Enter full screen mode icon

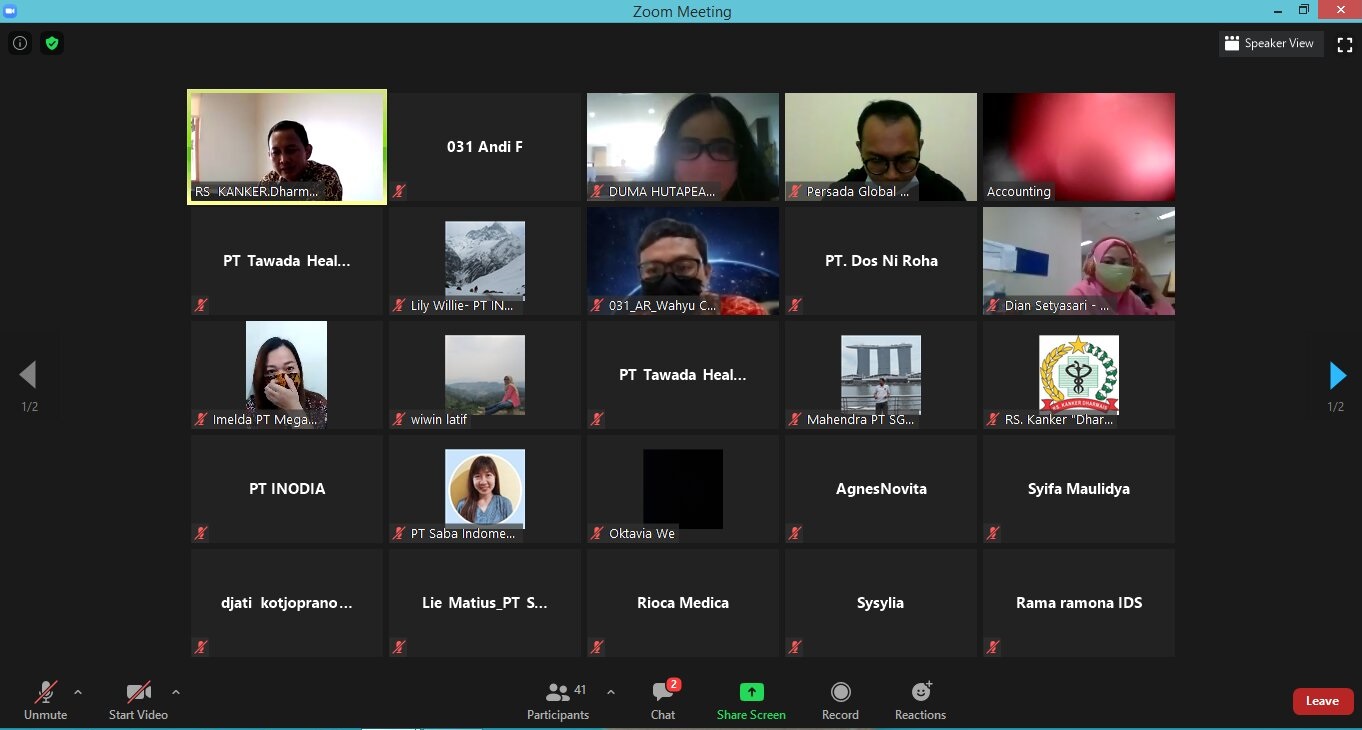click(x=1345, y=44)
